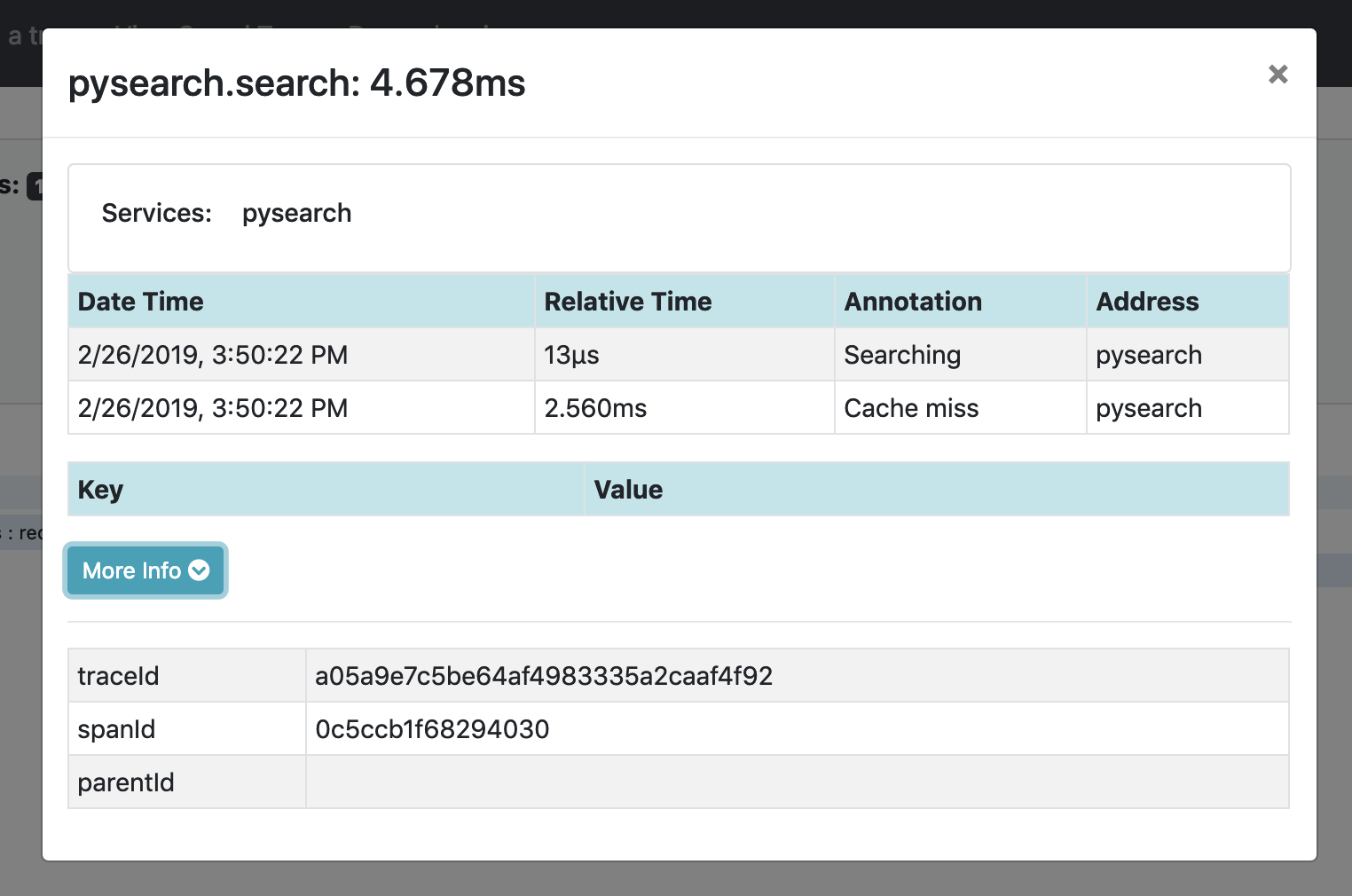Screen dimensions: 1352x896
Task: Click pysearch address in Searching row
Action: (x=1188, y=355)
